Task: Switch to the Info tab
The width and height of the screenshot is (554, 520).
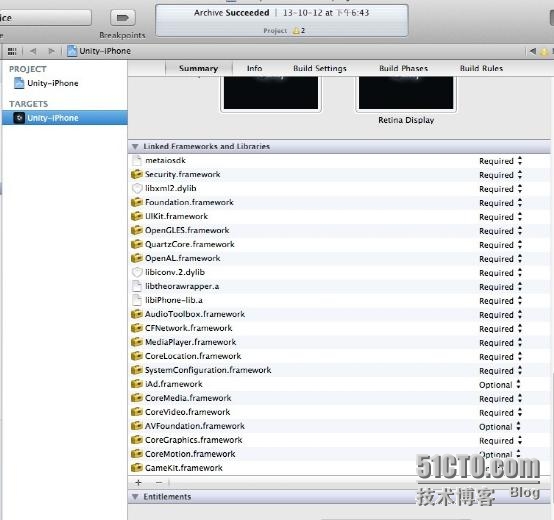Action: coord(254,68)
